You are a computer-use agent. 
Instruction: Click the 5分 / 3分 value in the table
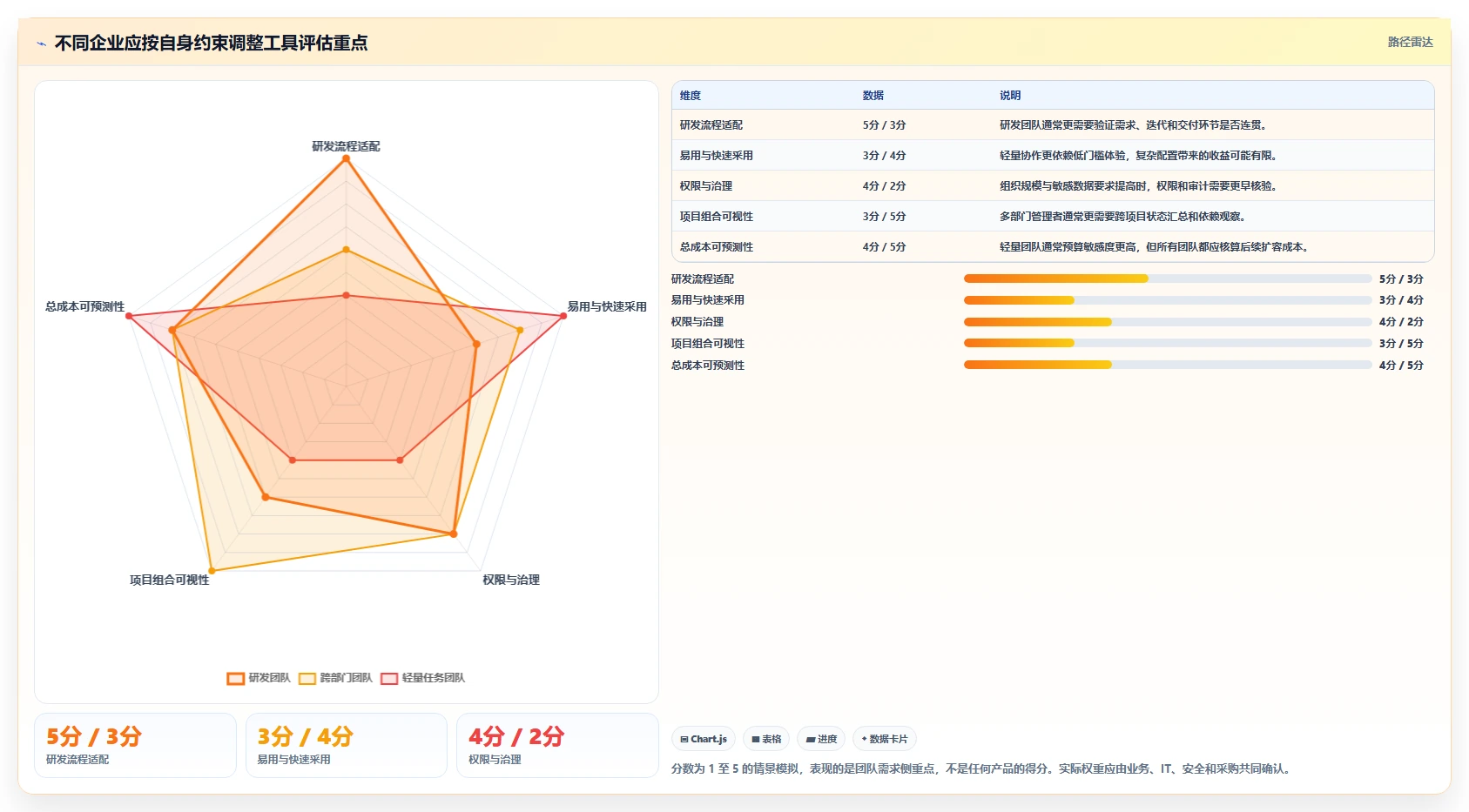pos(885,125)
